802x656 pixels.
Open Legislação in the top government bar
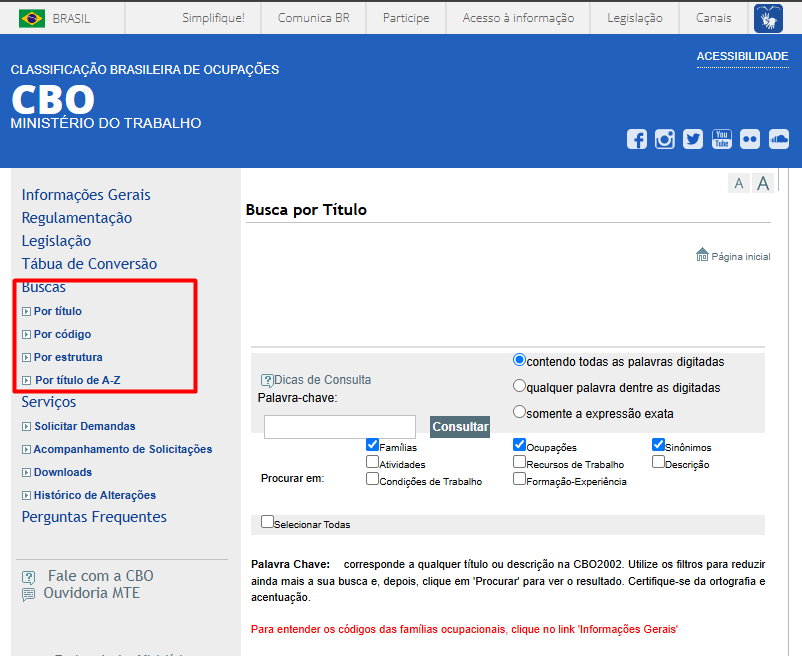635,18
